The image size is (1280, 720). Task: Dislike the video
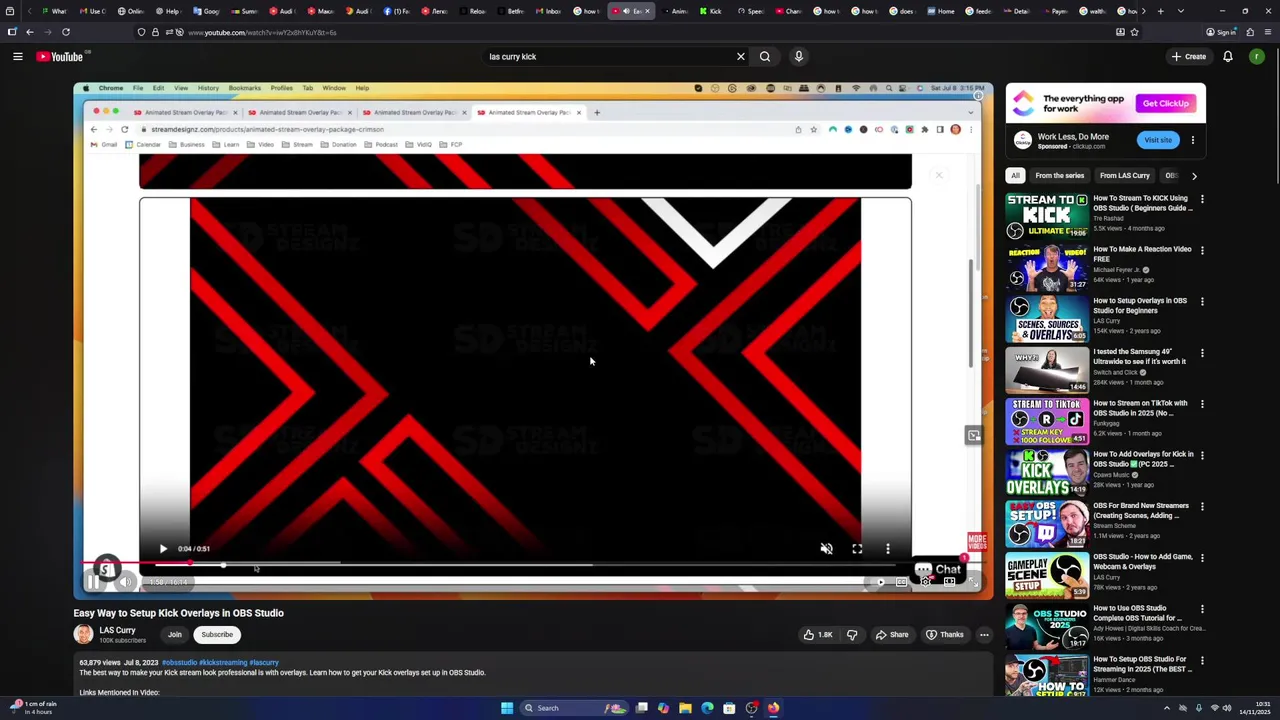point(852,634)
